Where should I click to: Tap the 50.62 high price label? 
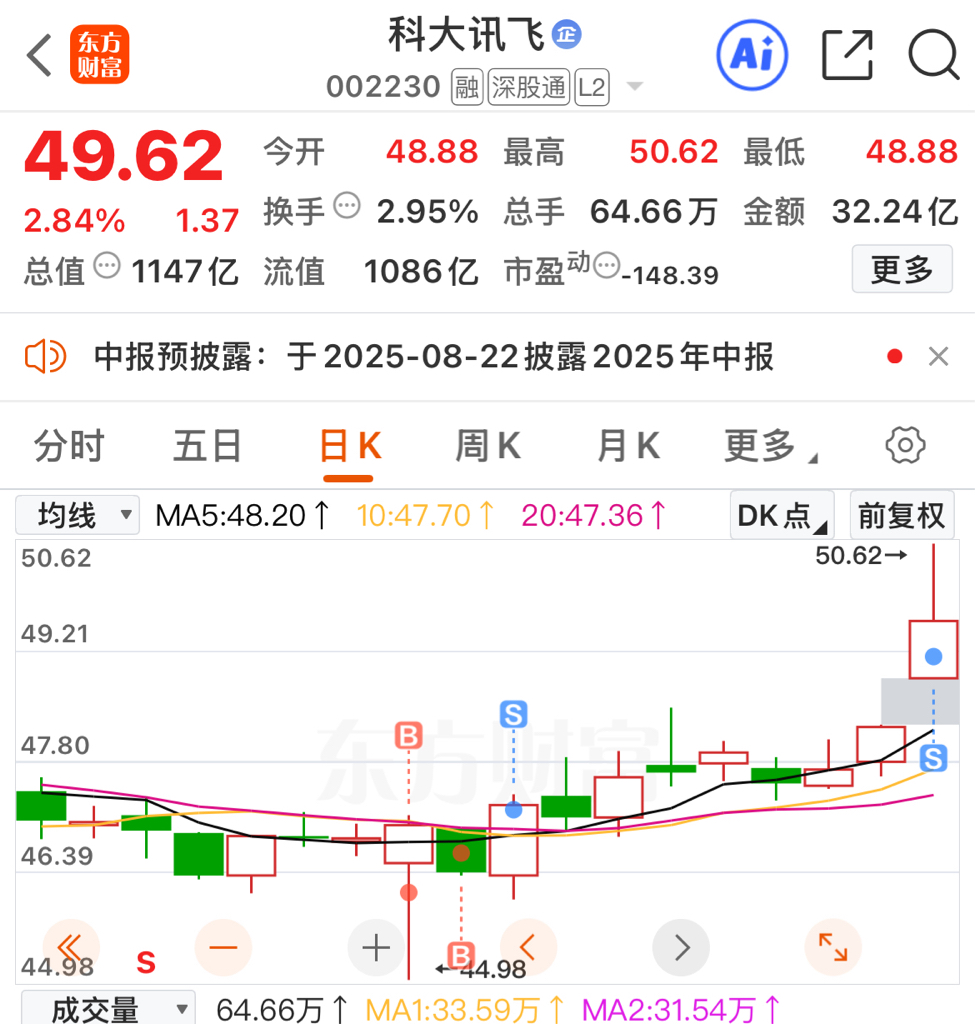pyautogui.click(x=861, y=556)
